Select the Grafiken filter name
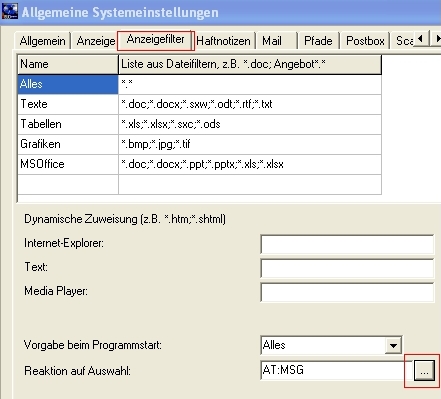Screen dimensions: 441x399 [x=68, y=144]
